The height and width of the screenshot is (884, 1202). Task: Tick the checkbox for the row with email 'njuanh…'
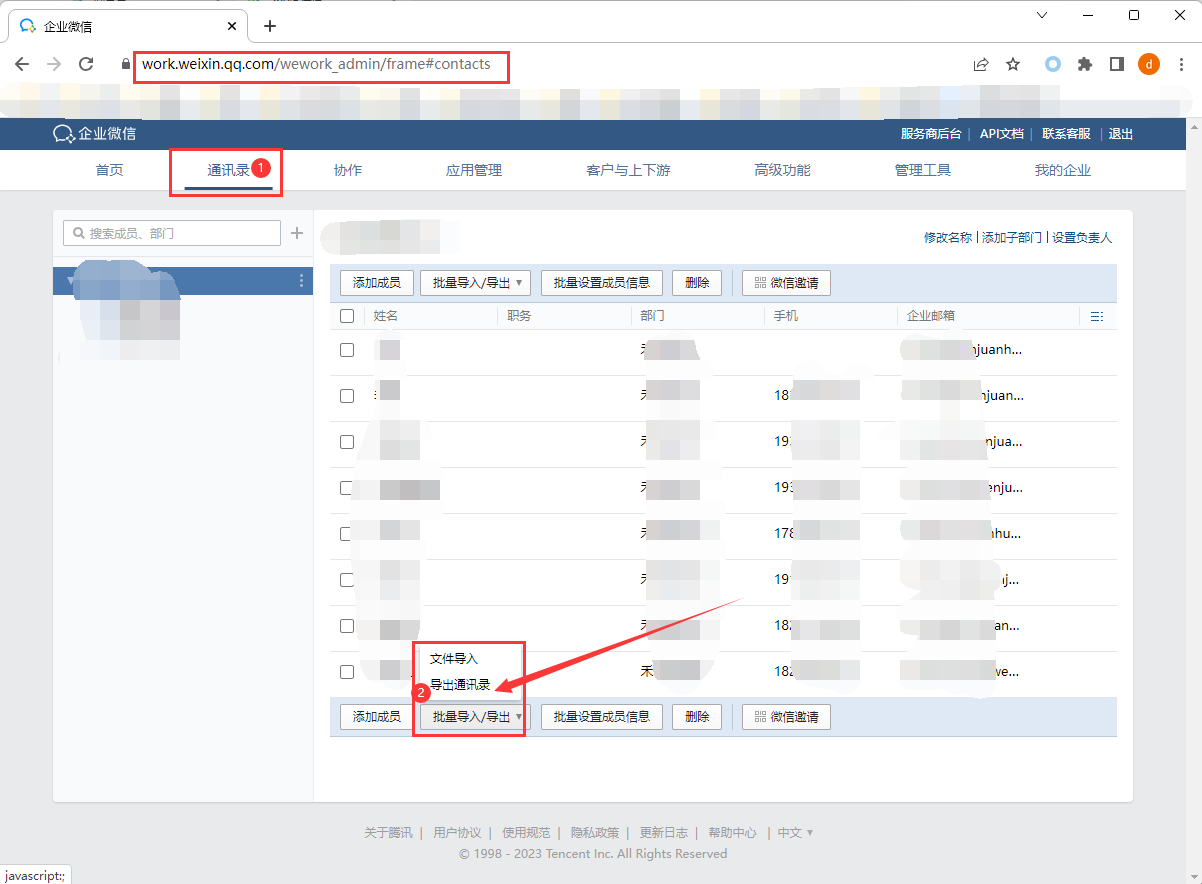tap(347, 350)
